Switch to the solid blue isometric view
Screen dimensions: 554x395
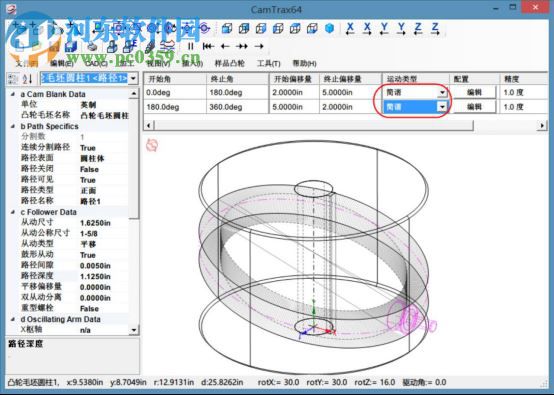point(329,28)
